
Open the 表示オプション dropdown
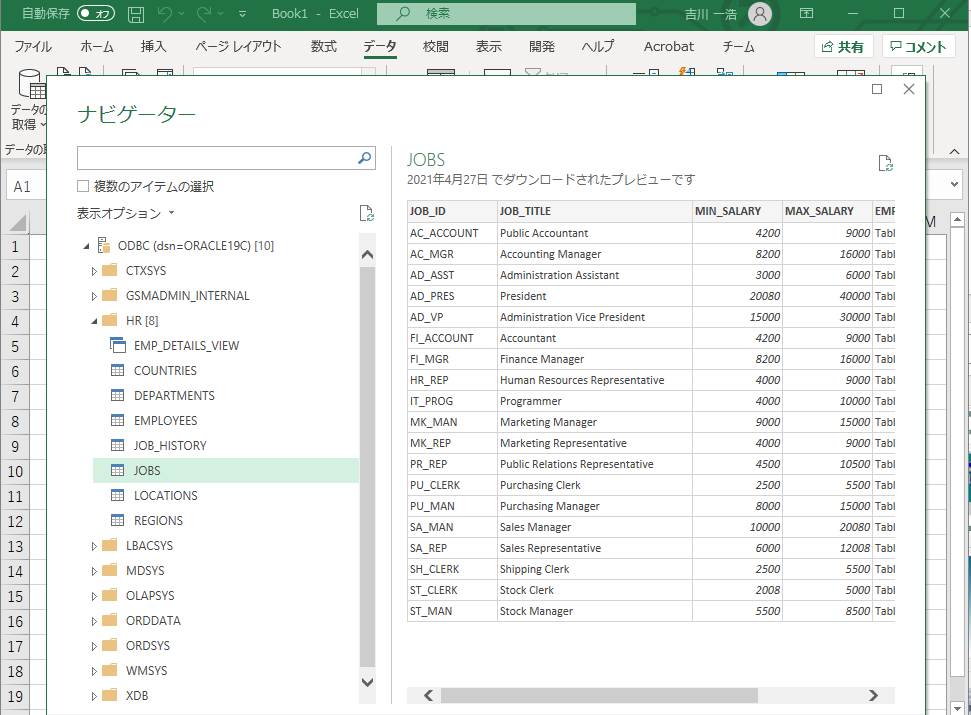pyautogui.click(x=125, y=213)
